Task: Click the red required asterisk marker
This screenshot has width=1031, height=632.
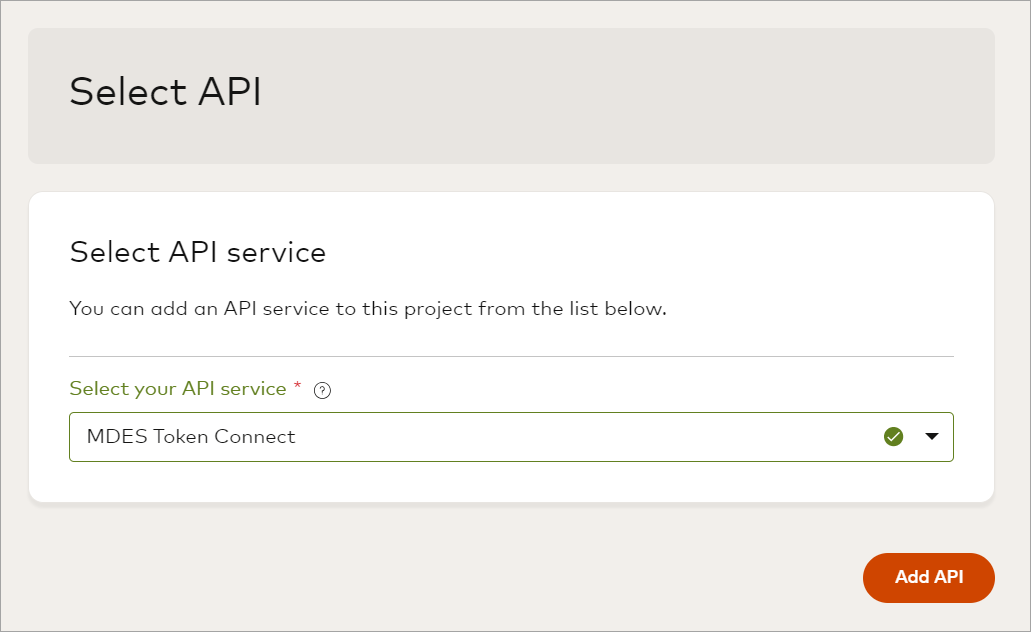Action: [297, 387]
